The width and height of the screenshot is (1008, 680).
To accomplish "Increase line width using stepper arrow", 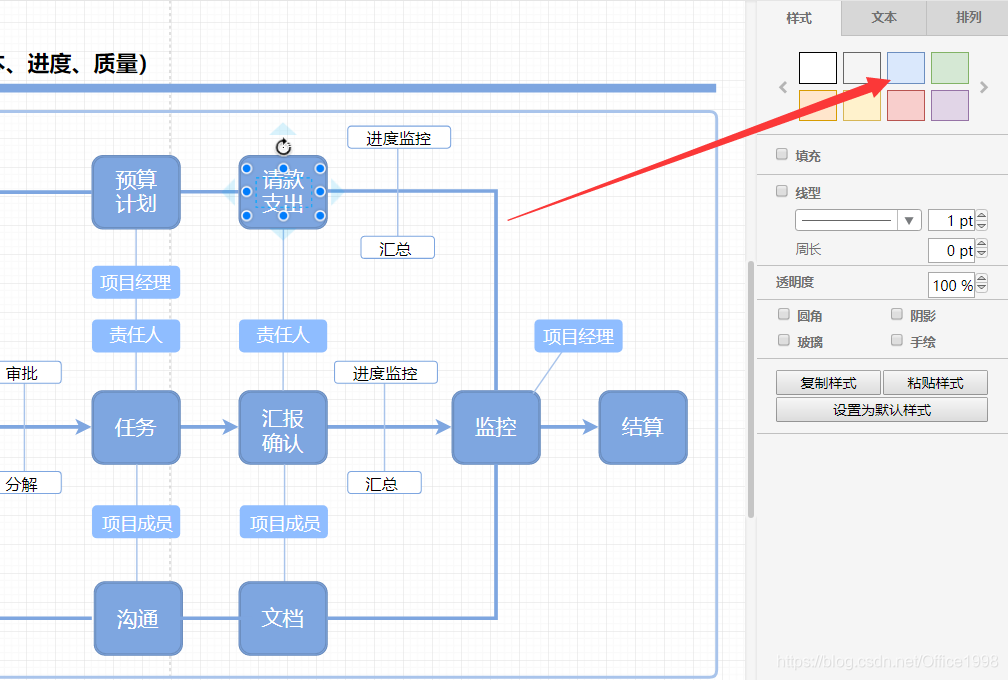I will click(982, 216).
